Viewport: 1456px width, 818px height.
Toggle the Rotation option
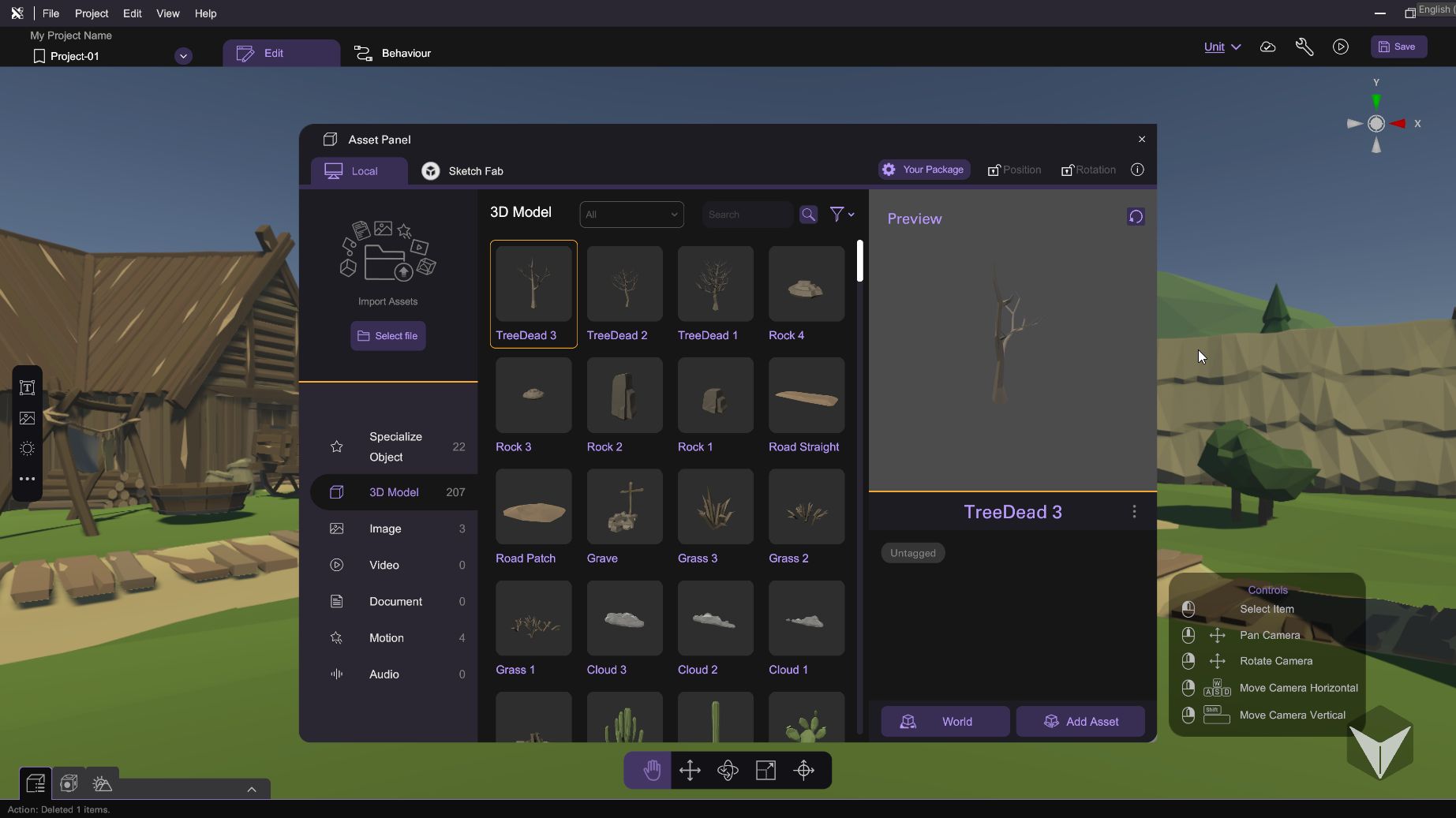click(1088, 170)
